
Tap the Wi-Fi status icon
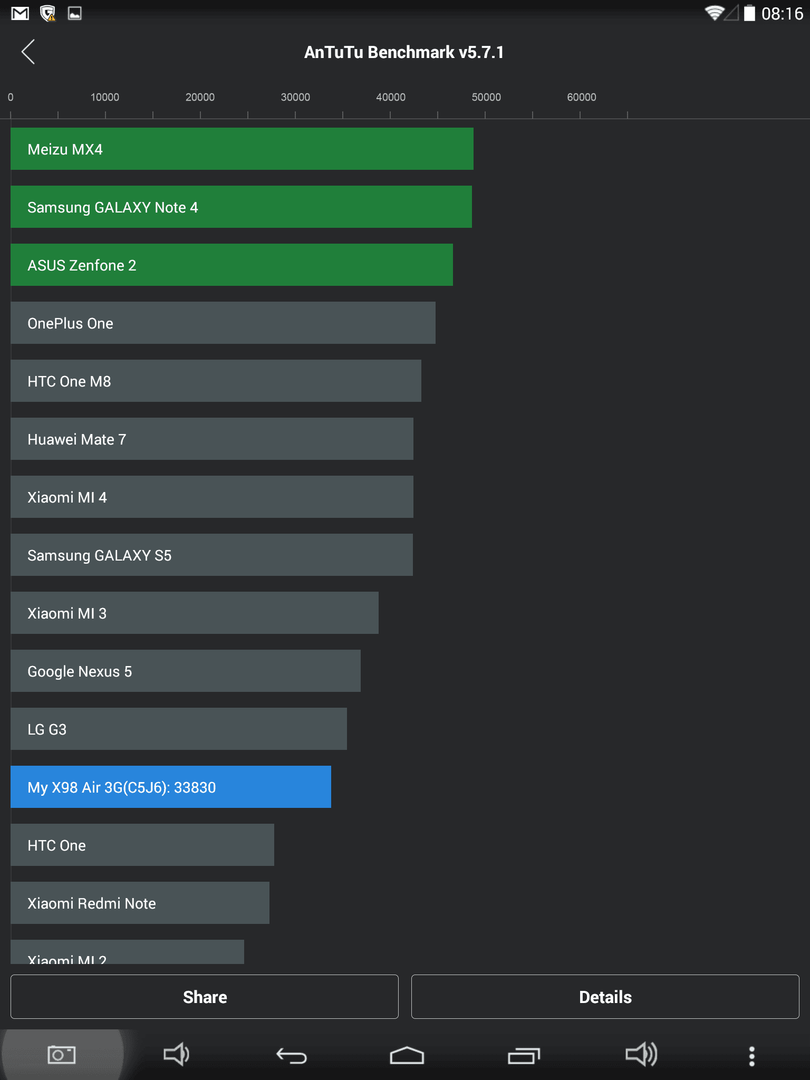point(714,12)
